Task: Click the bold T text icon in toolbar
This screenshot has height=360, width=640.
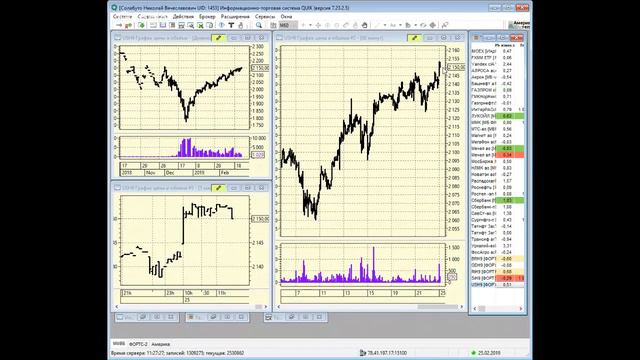Action: point(231,25)
